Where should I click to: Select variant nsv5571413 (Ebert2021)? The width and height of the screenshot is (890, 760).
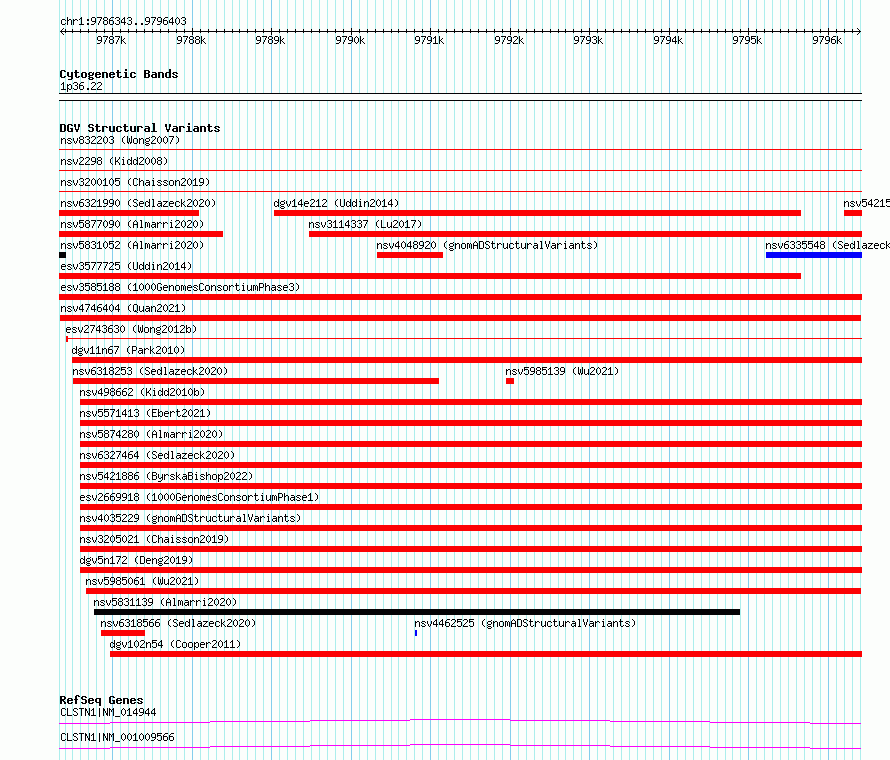point(145,413)
